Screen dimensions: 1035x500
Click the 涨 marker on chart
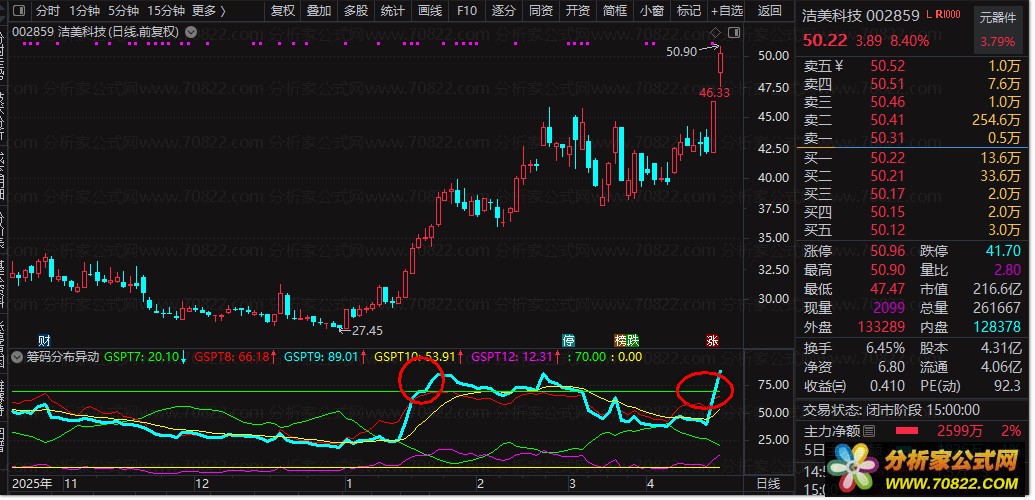712,341
